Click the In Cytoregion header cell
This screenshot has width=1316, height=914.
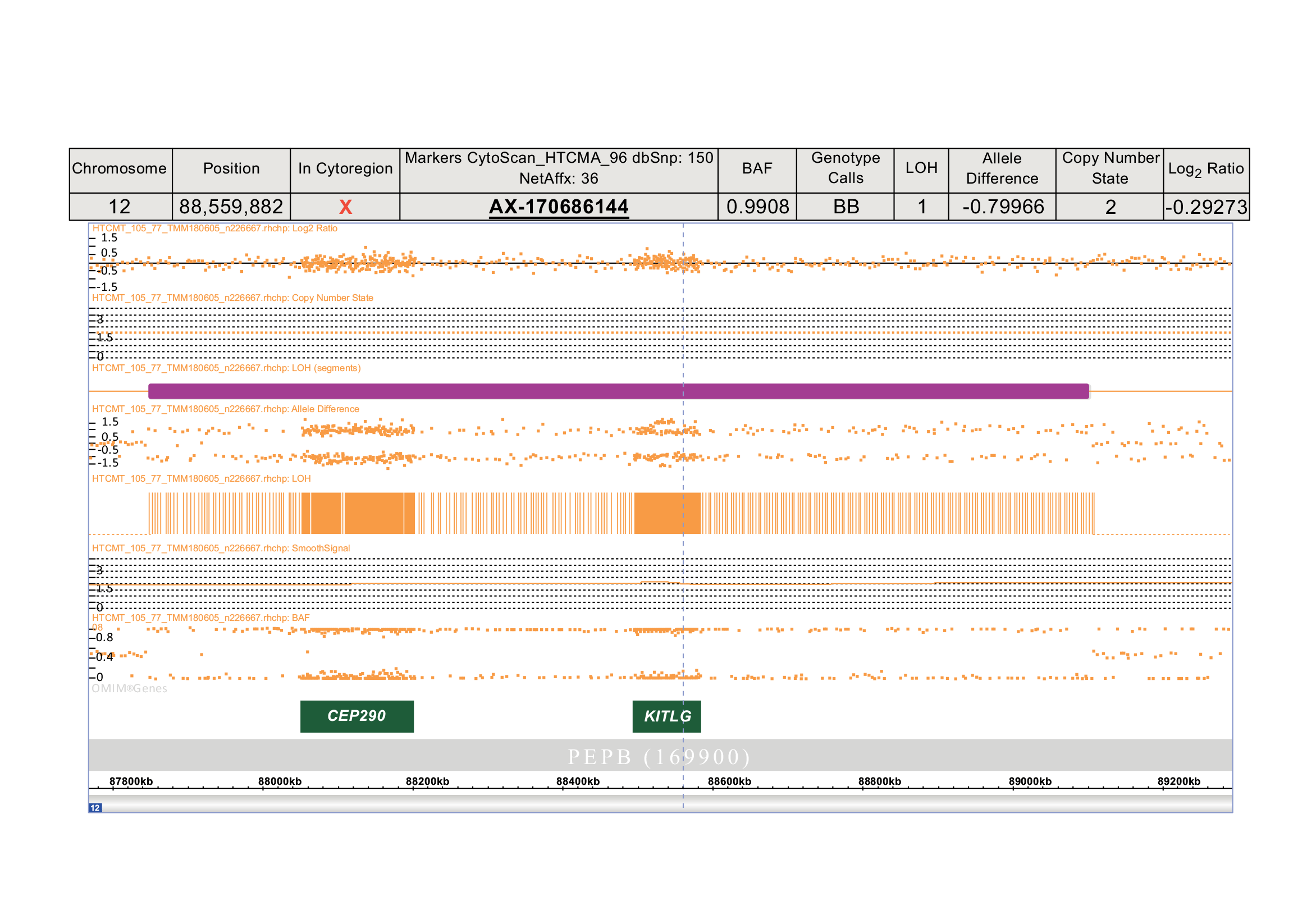[345, 170]
